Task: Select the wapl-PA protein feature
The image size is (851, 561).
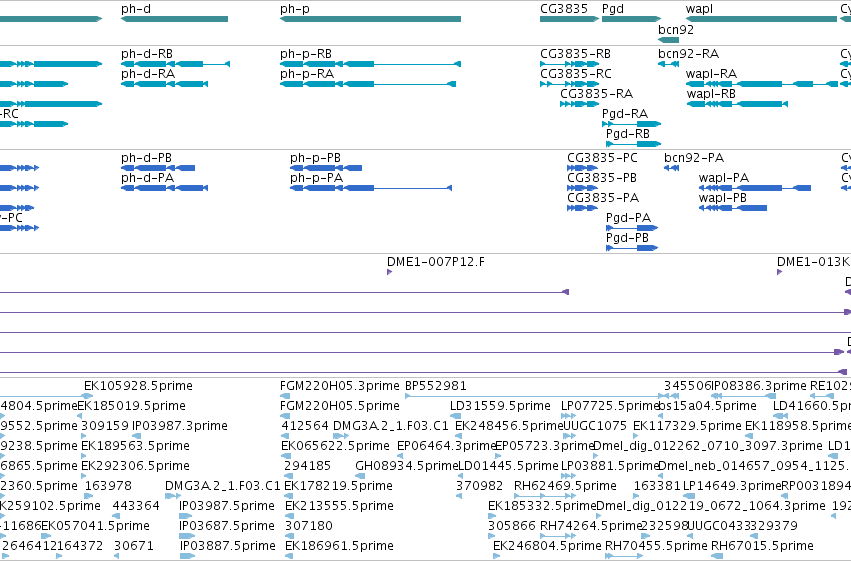Action: tap(755, 188)
